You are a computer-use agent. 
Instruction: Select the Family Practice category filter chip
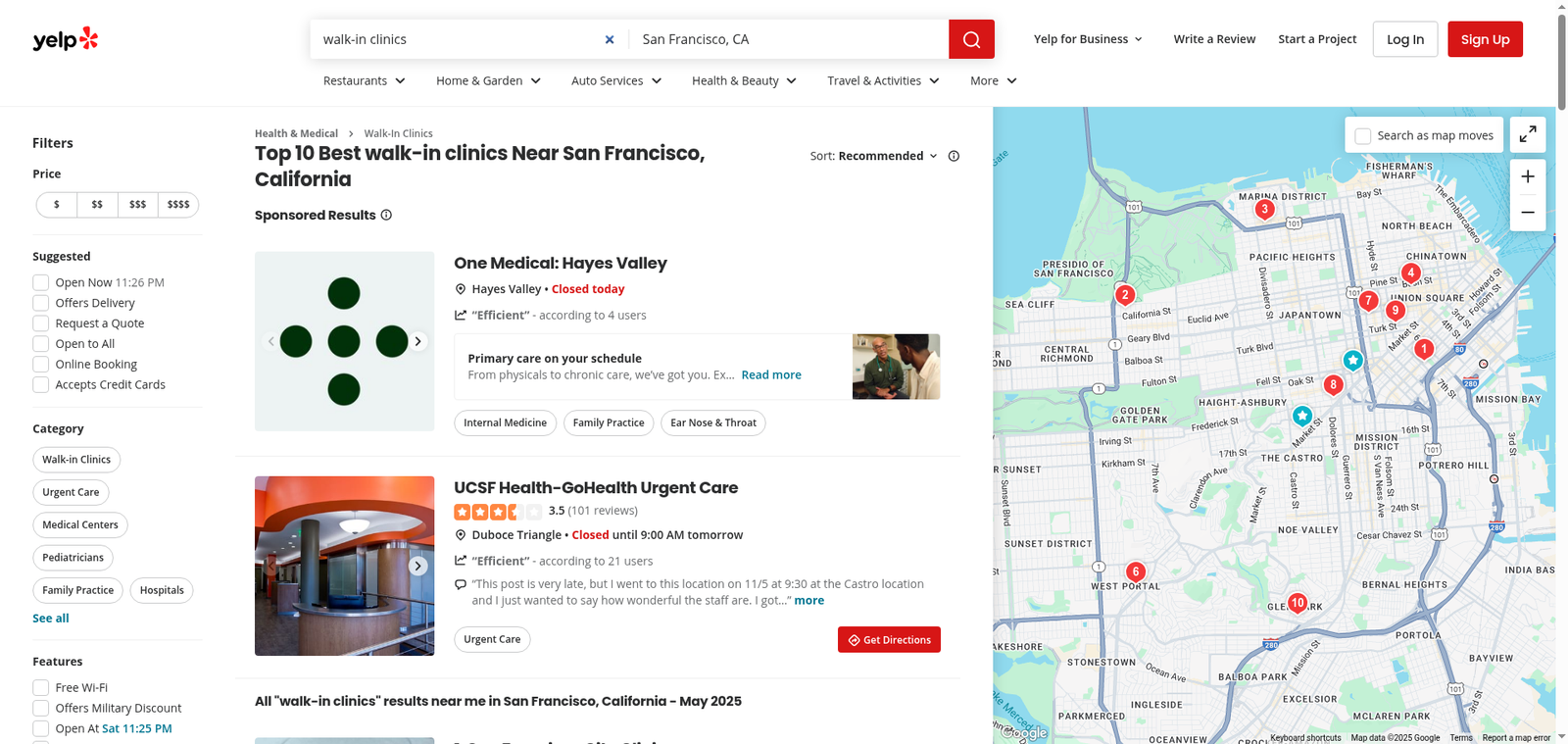point(78,590)
